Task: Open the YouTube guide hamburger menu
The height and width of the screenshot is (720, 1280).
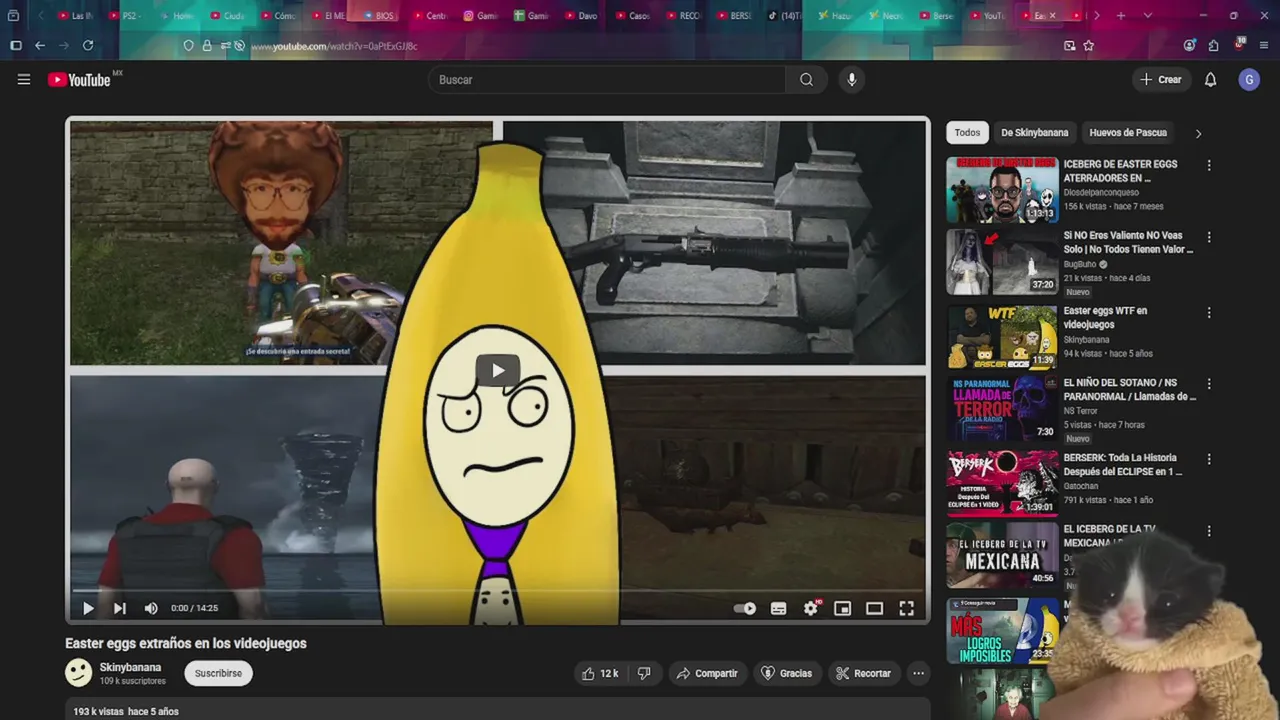Action: coord(24,80)
